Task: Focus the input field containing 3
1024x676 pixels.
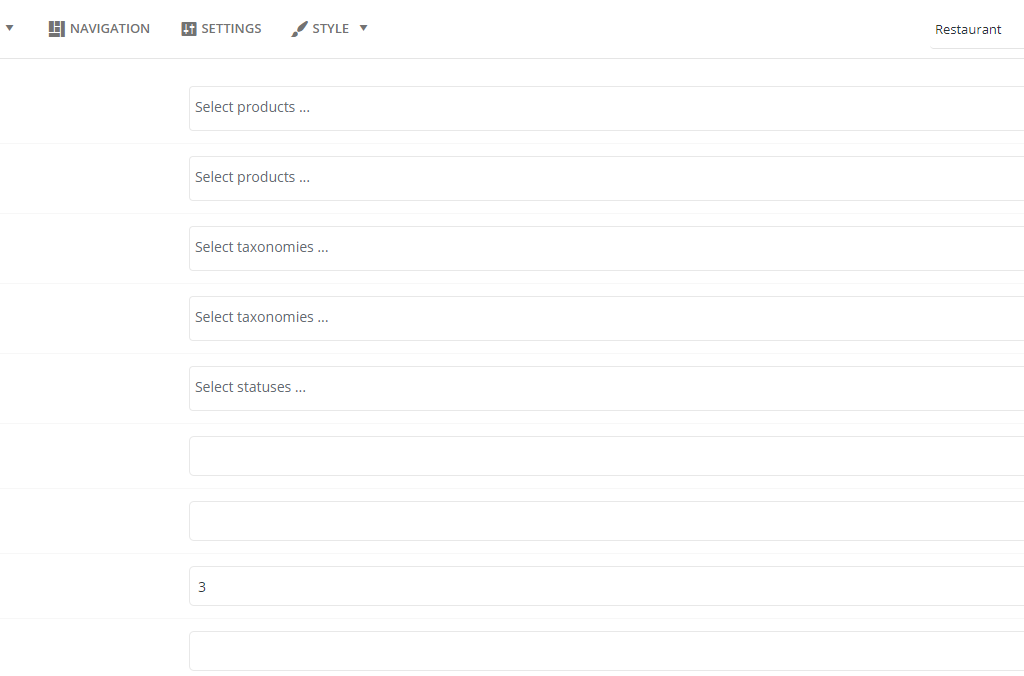Action: (607, 586)
